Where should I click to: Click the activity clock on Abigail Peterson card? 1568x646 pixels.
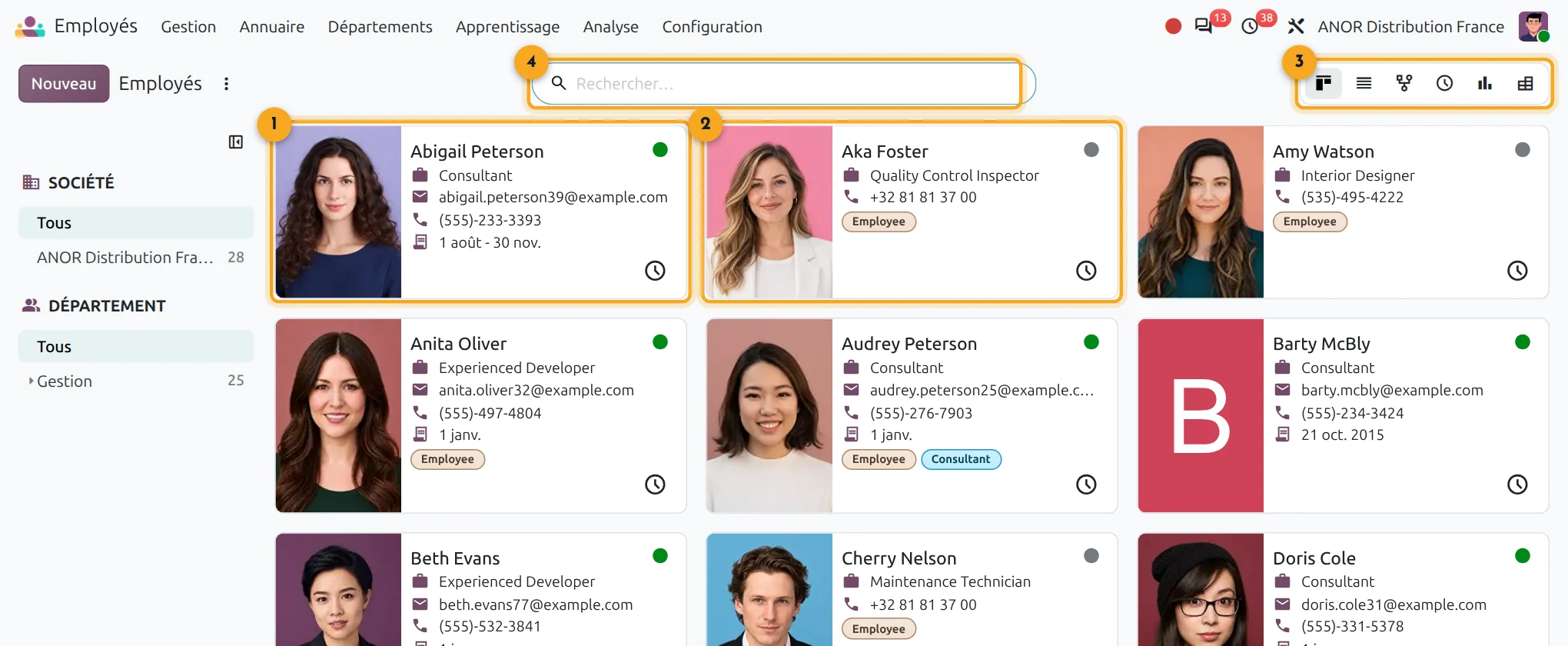coord(655,271)
